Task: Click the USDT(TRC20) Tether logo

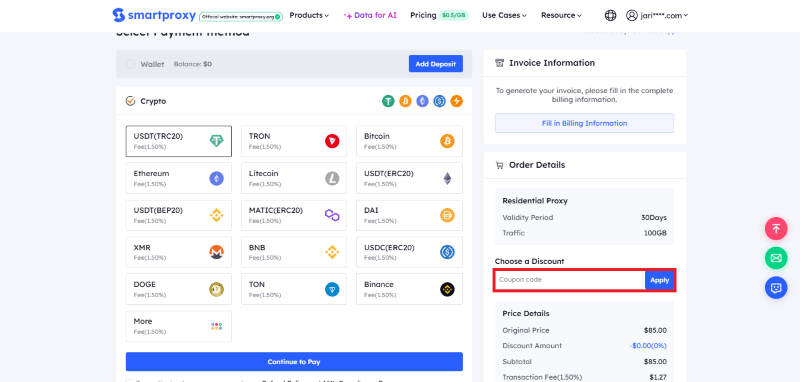Action: point(217,141)
